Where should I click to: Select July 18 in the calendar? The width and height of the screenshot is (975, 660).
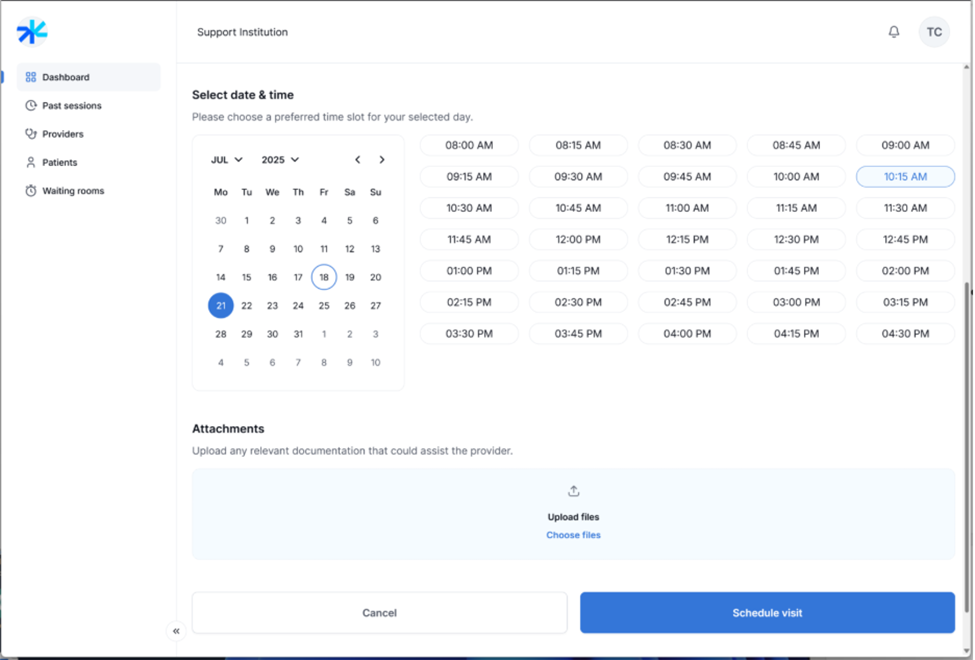pos(324,278)
